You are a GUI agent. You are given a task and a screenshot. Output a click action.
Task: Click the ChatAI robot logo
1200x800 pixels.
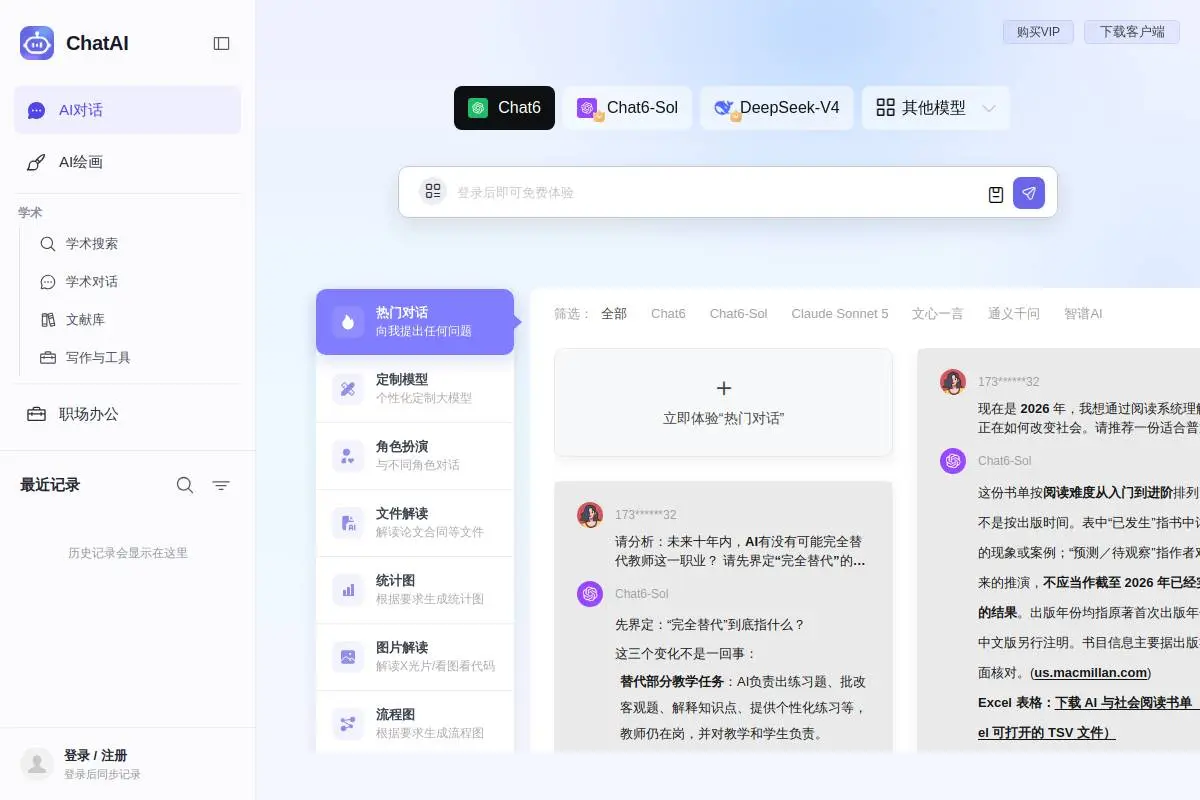coord(37,43)
